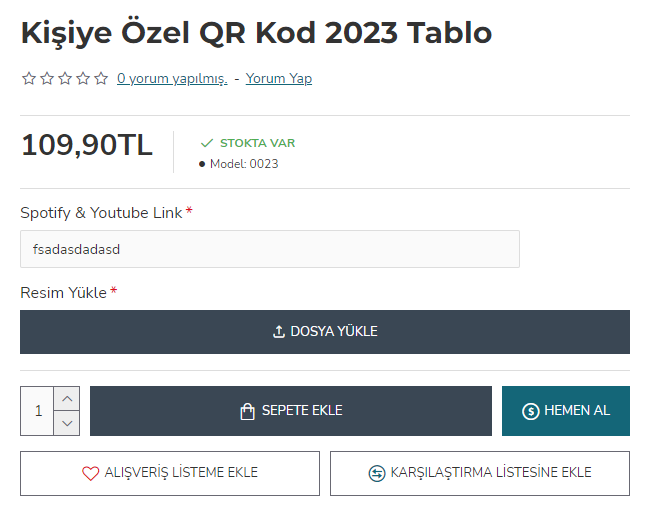Image resolution: width=667 pixels, height=519 pixels.
Task: Click the compare arrows icon
Action: click(x=377, y=473)
